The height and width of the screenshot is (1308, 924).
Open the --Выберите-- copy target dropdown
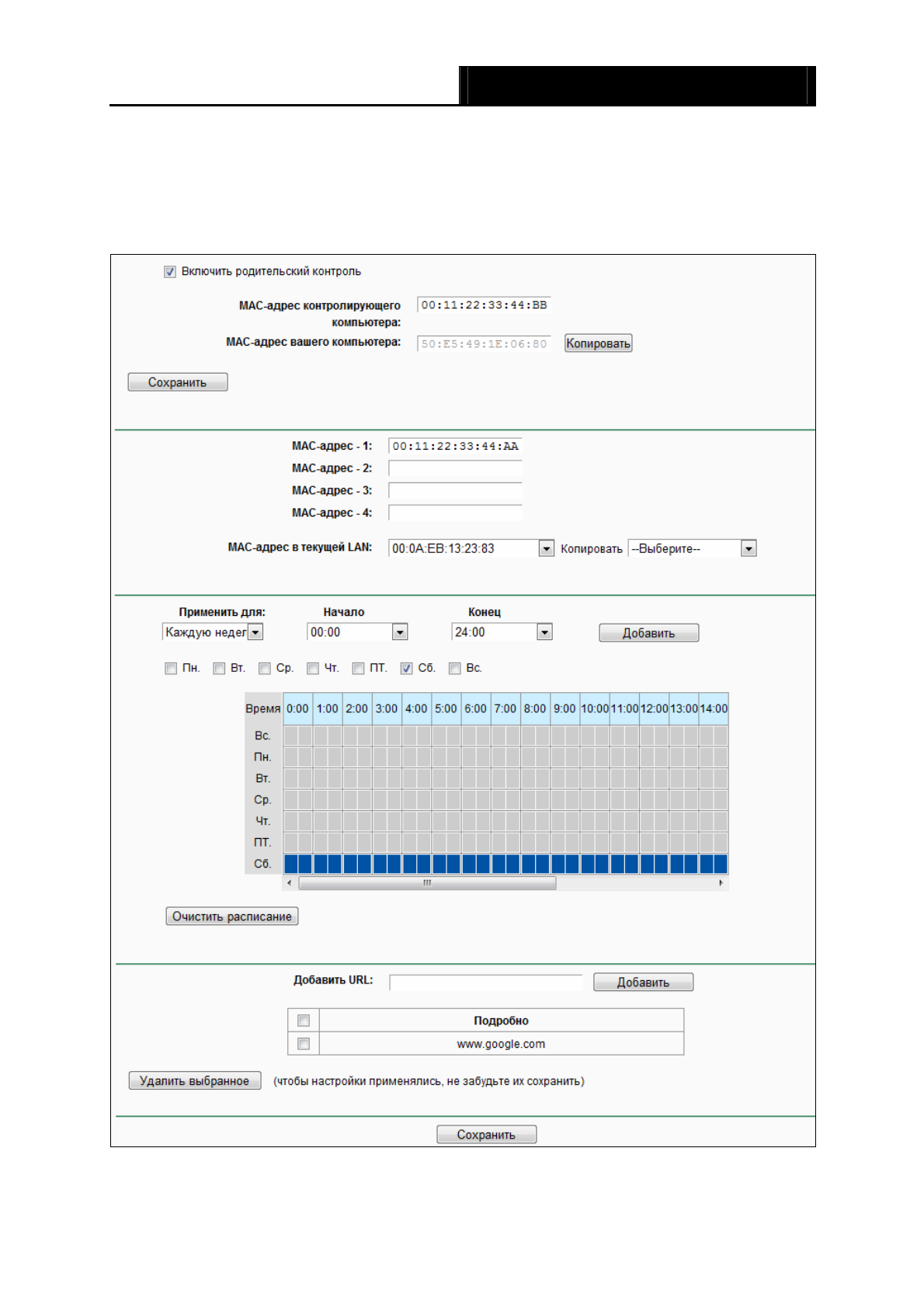click(749, 549)
